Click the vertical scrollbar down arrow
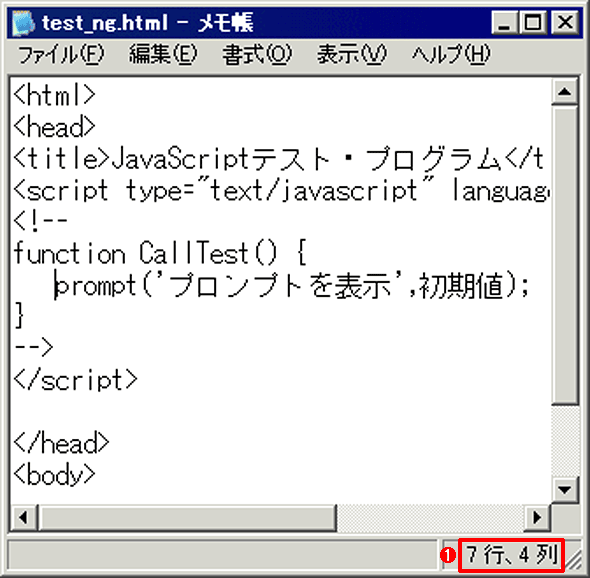The image size is (590, 578). [x=564, y=490]
